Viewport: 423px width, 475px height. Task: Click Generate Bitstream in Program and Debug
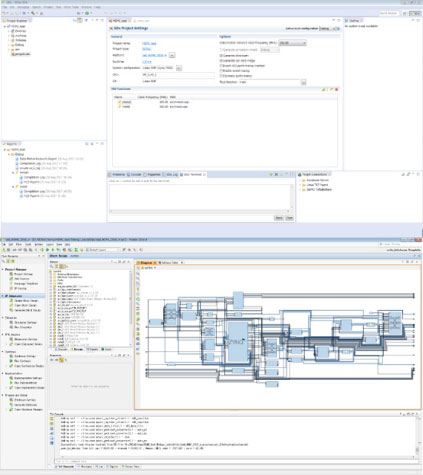pyautogui.click(x=23, y=405)
